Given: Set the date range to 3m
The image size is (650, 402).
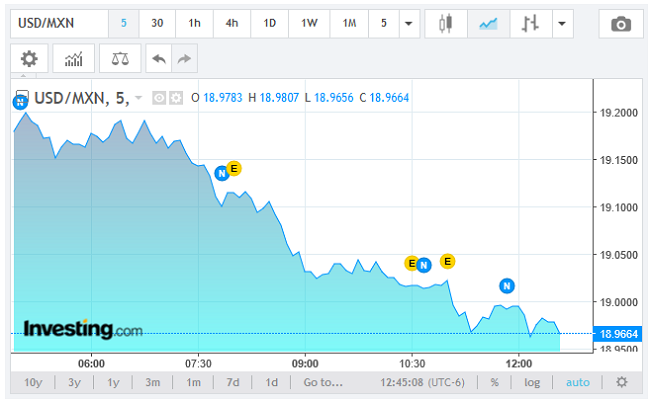Looking at the screenshot, I should point(153,382).
